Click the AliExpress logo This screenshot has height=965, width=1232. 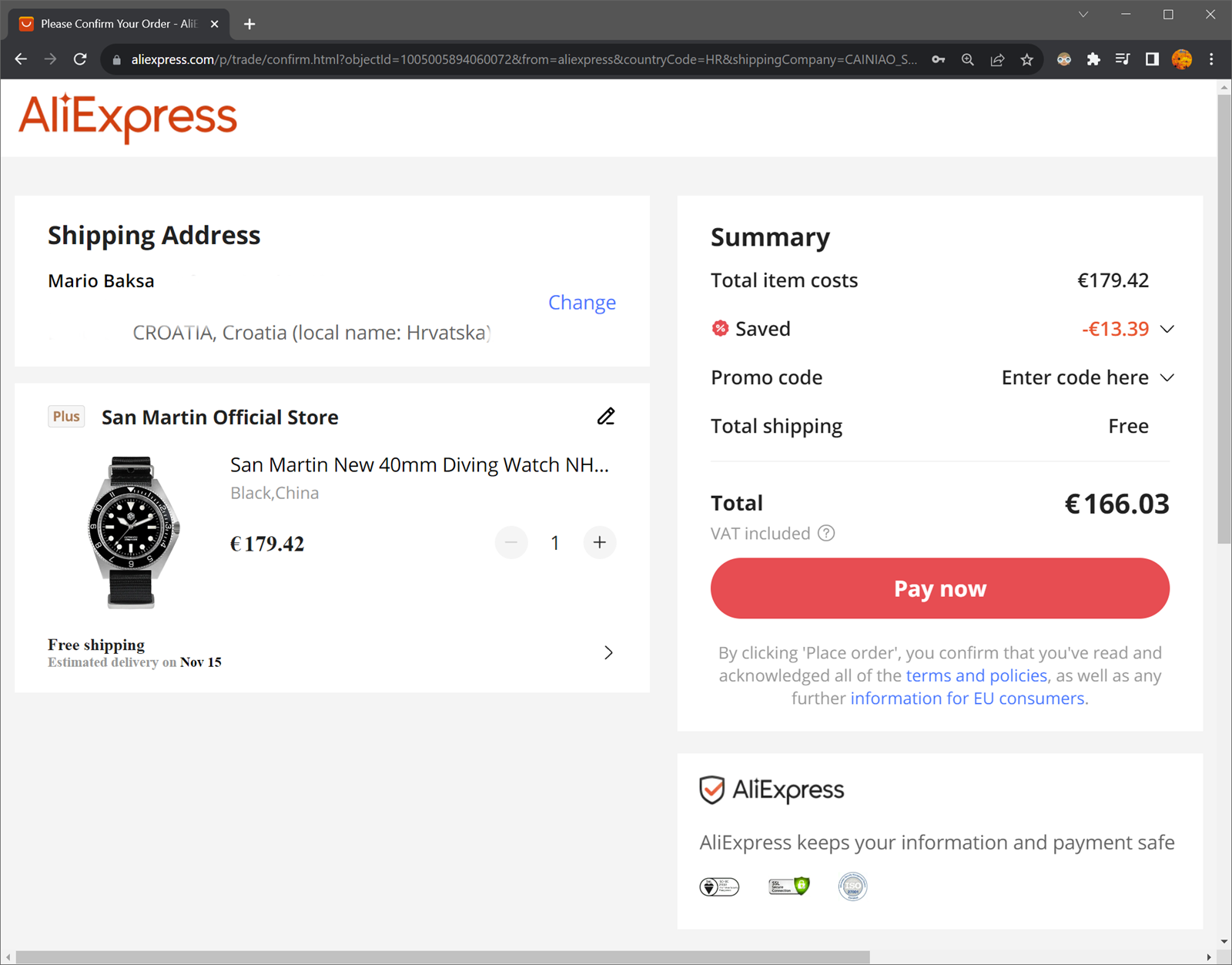point(128,118)
